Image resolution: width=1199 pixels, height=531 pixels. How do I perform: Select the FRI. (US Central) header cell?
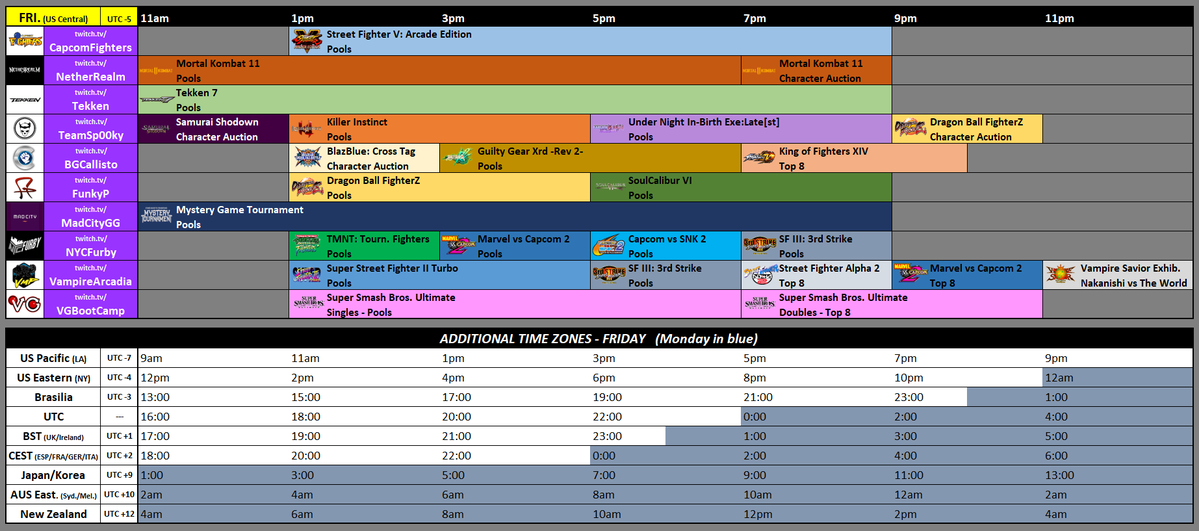(53, 18)
